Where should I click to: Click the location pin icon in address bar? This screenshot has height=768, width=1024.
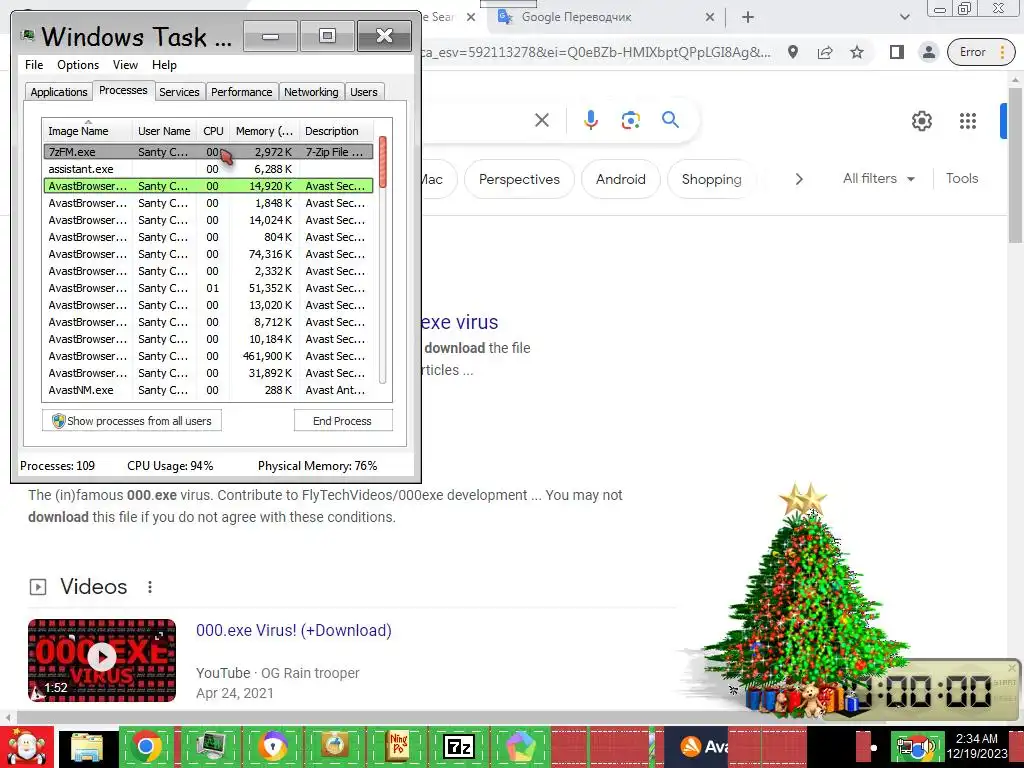point(793,52)
